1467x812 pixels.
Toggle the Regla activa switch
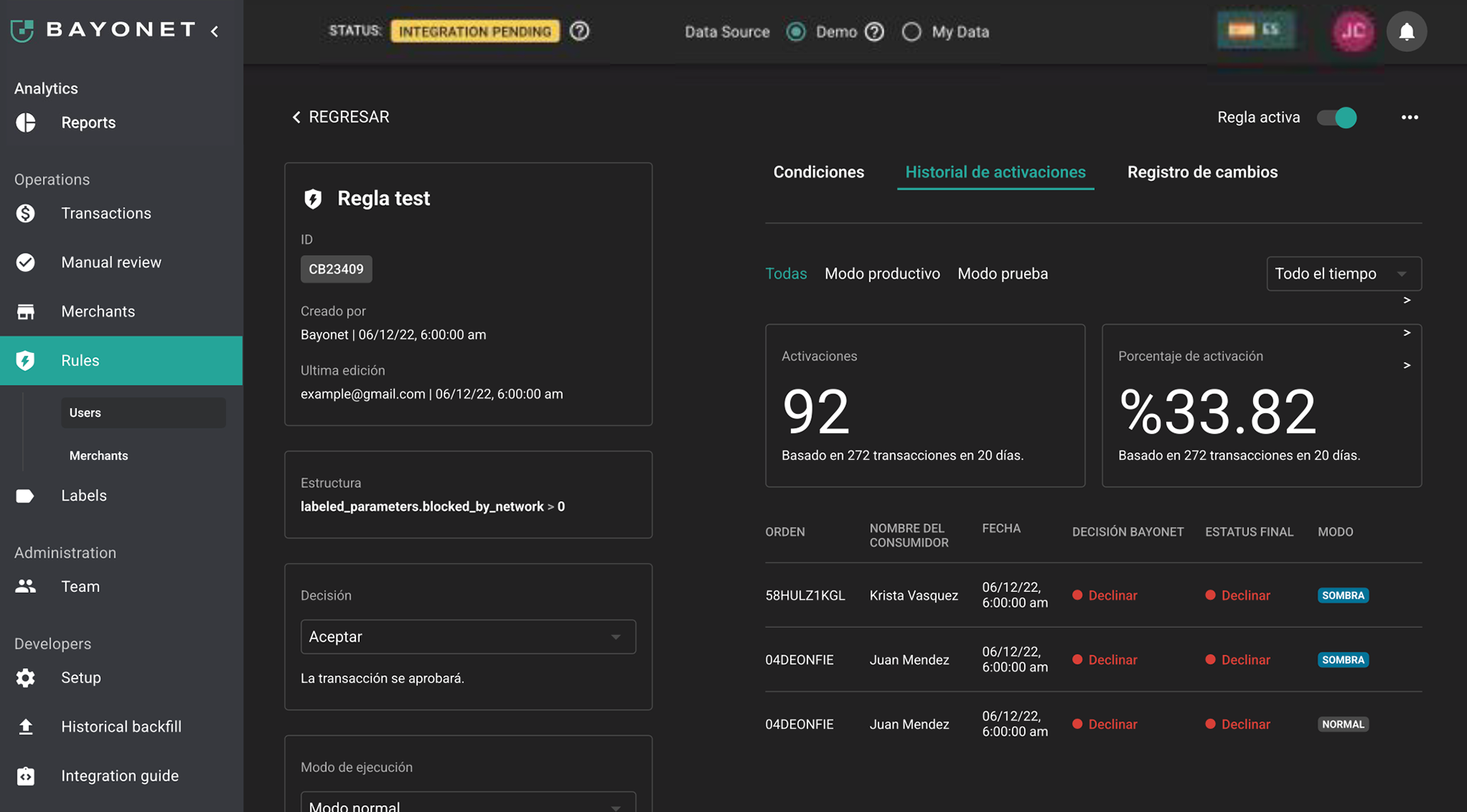tap(1337, 118)
